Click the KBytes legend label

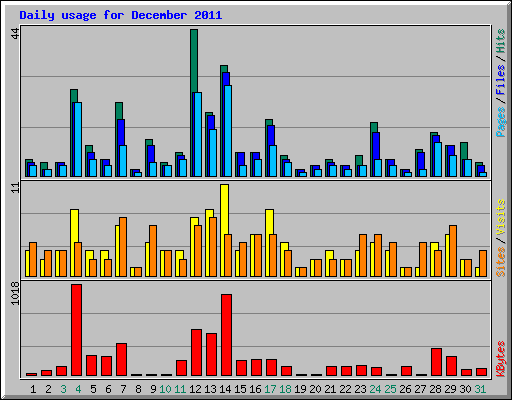pyautogui.click(x=501, y=359)
